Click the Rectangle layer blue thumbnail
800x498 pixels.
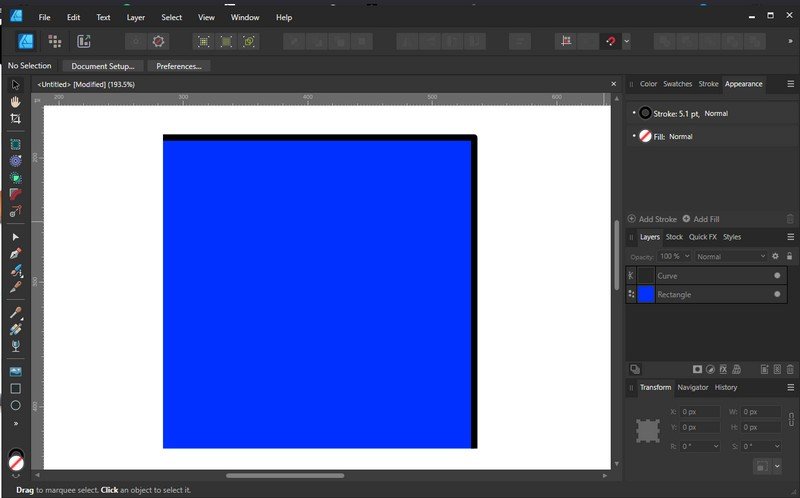coord(646,294)
